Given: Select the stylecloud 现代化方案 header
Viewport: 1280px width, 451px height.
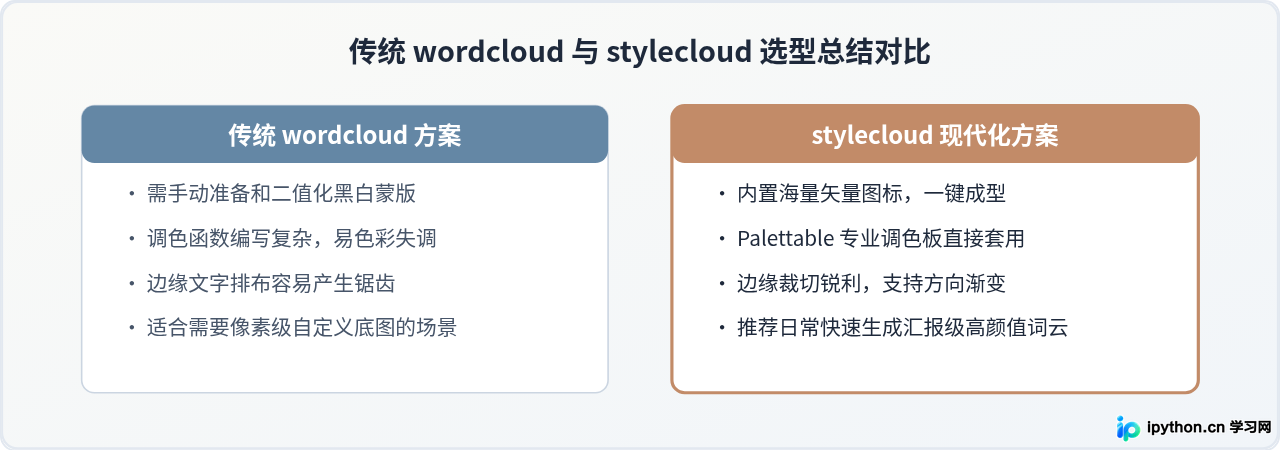Looking at the screenshot, I should pyautogui.click(x=935, y=134).
